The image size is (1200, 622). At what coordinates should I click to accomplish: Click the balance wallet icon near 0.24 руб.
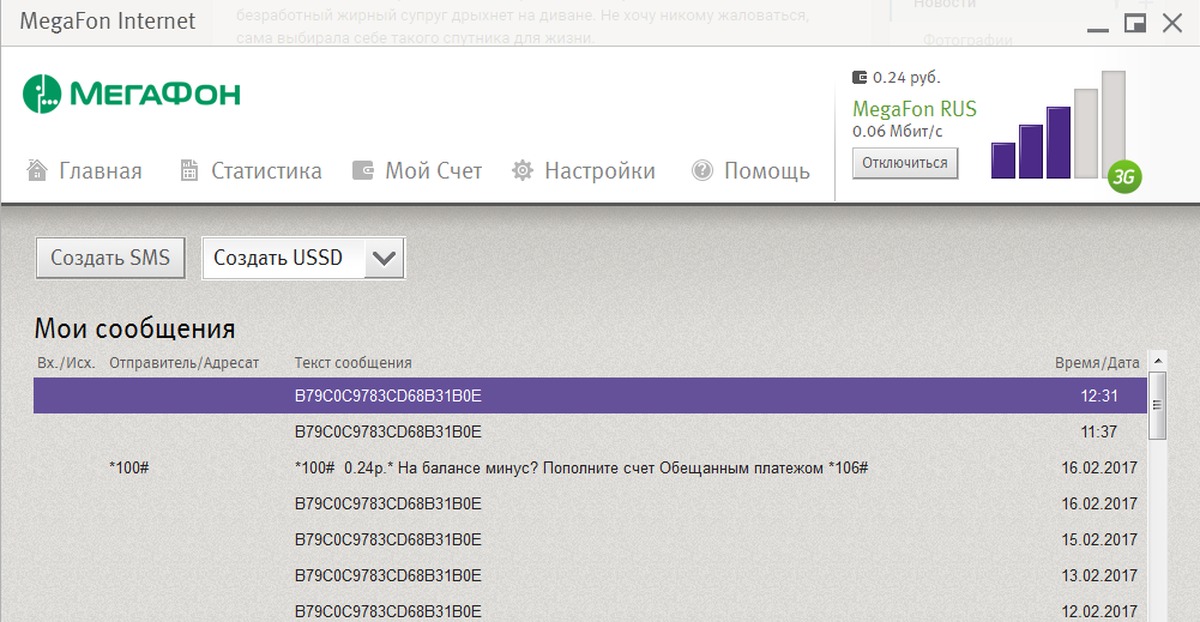(859, 77)
